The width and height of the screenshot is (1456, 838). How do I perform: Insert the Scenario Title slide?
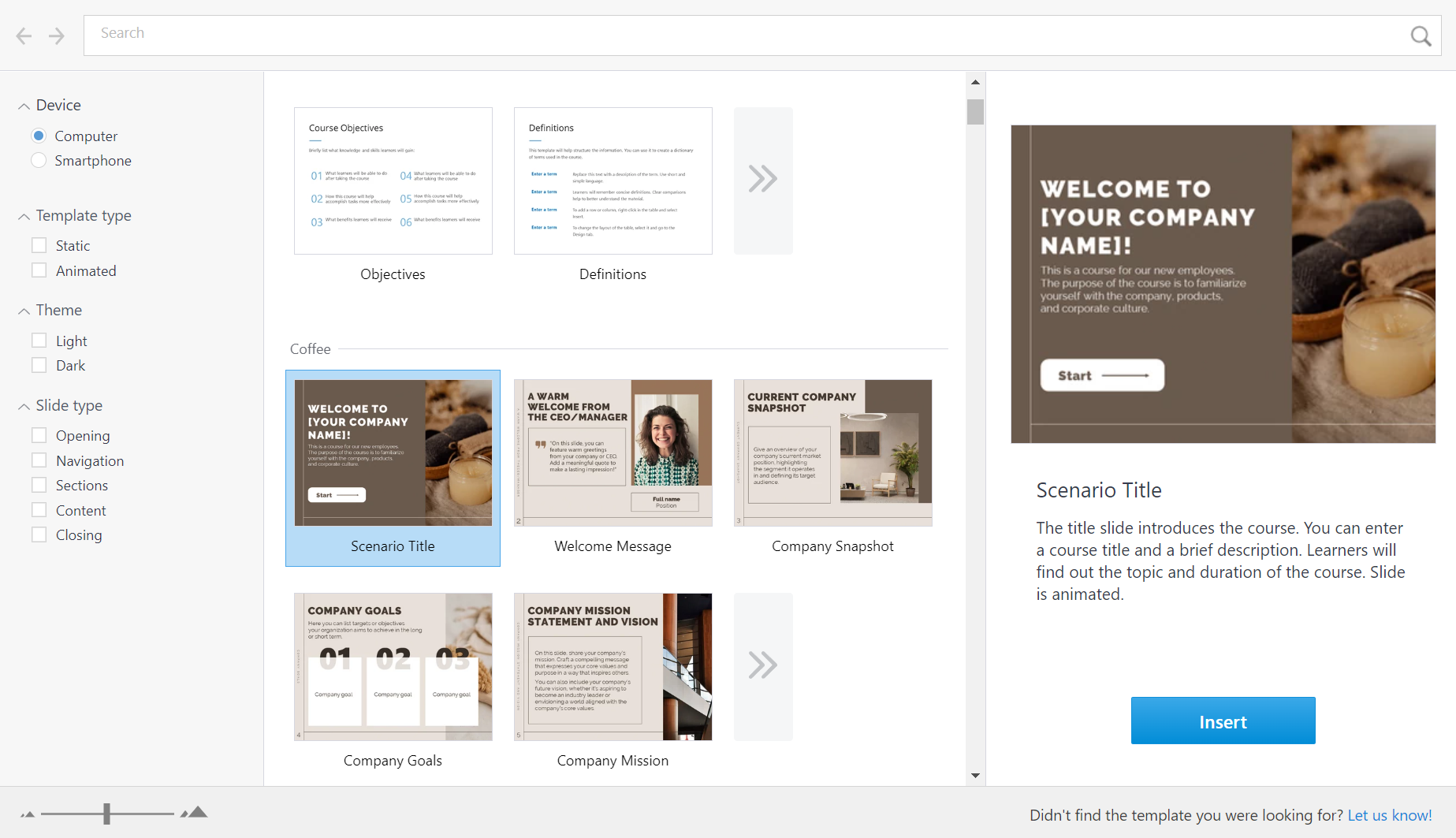coord(1222,721)
